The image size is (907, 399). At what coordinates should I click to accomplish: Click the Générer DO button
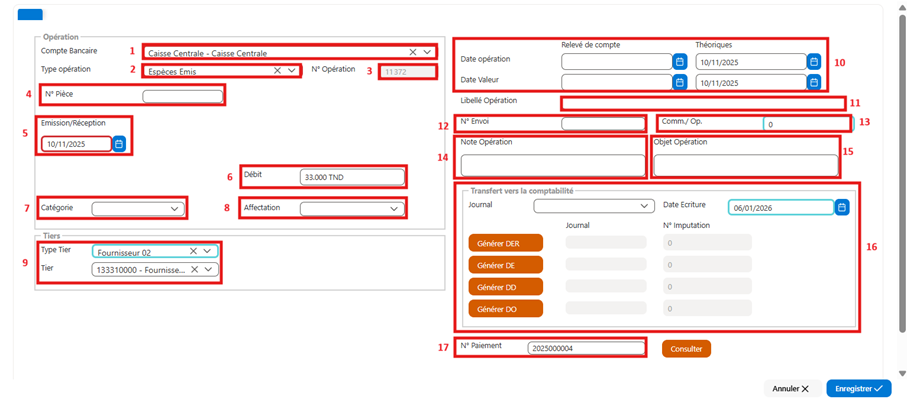(x=505, y=309)
